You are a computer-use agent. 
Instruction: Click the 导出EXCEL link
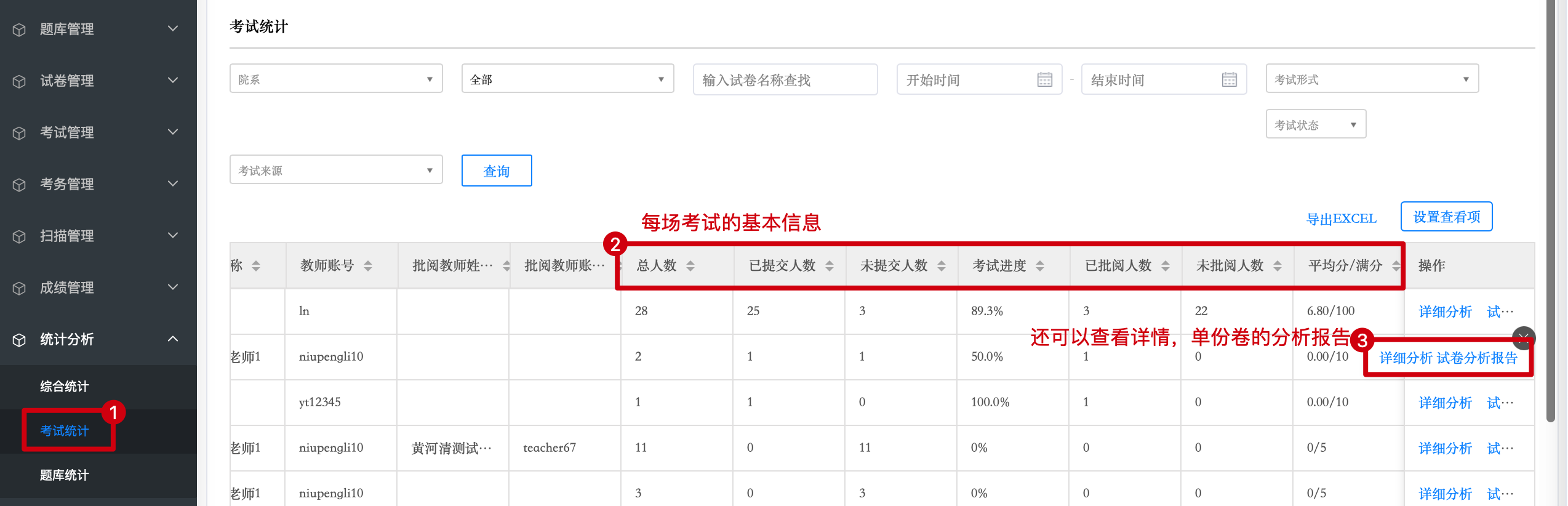(1342, 219)
